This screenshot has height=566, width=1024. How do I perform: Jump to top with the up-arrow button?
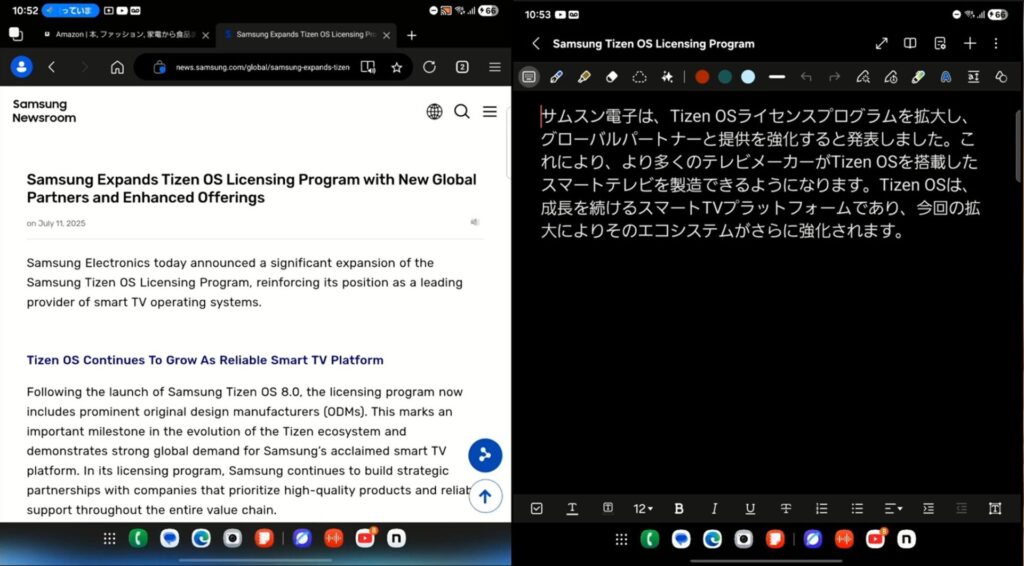click(x=485, y=496)
